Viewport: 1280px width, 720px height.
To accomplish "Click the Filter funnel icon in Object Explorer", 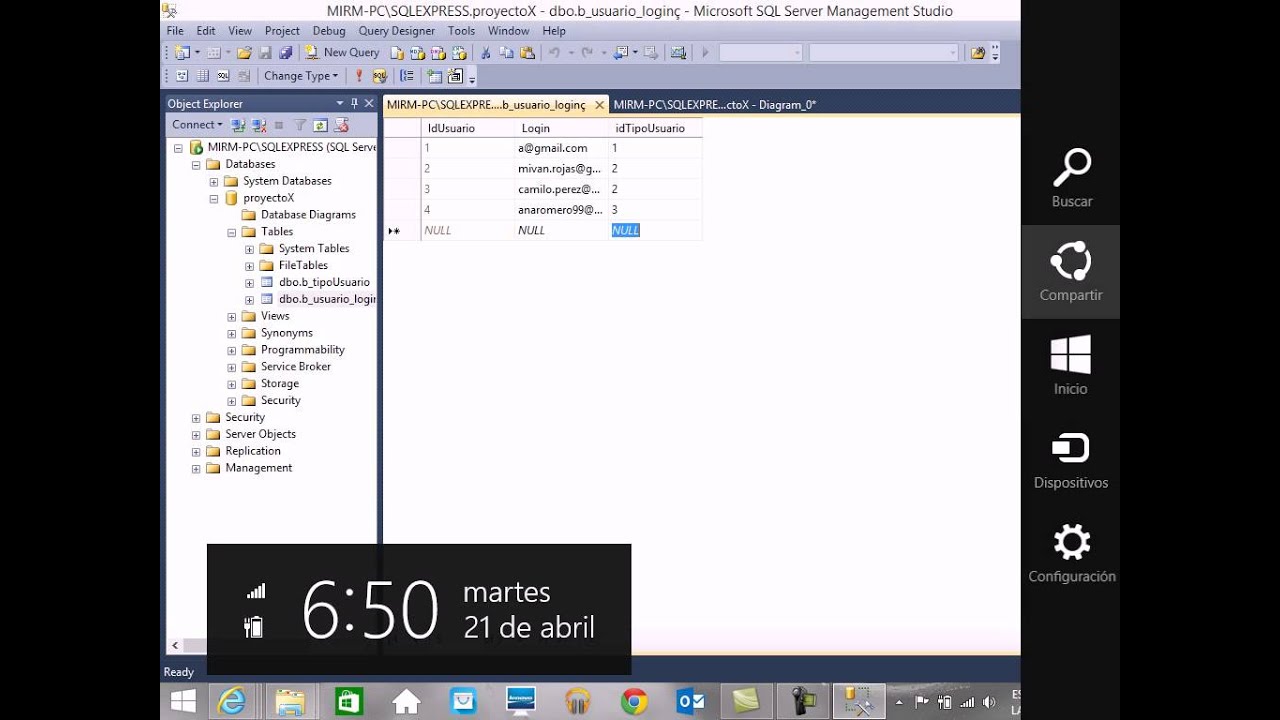I will click(x=299, y=125).
